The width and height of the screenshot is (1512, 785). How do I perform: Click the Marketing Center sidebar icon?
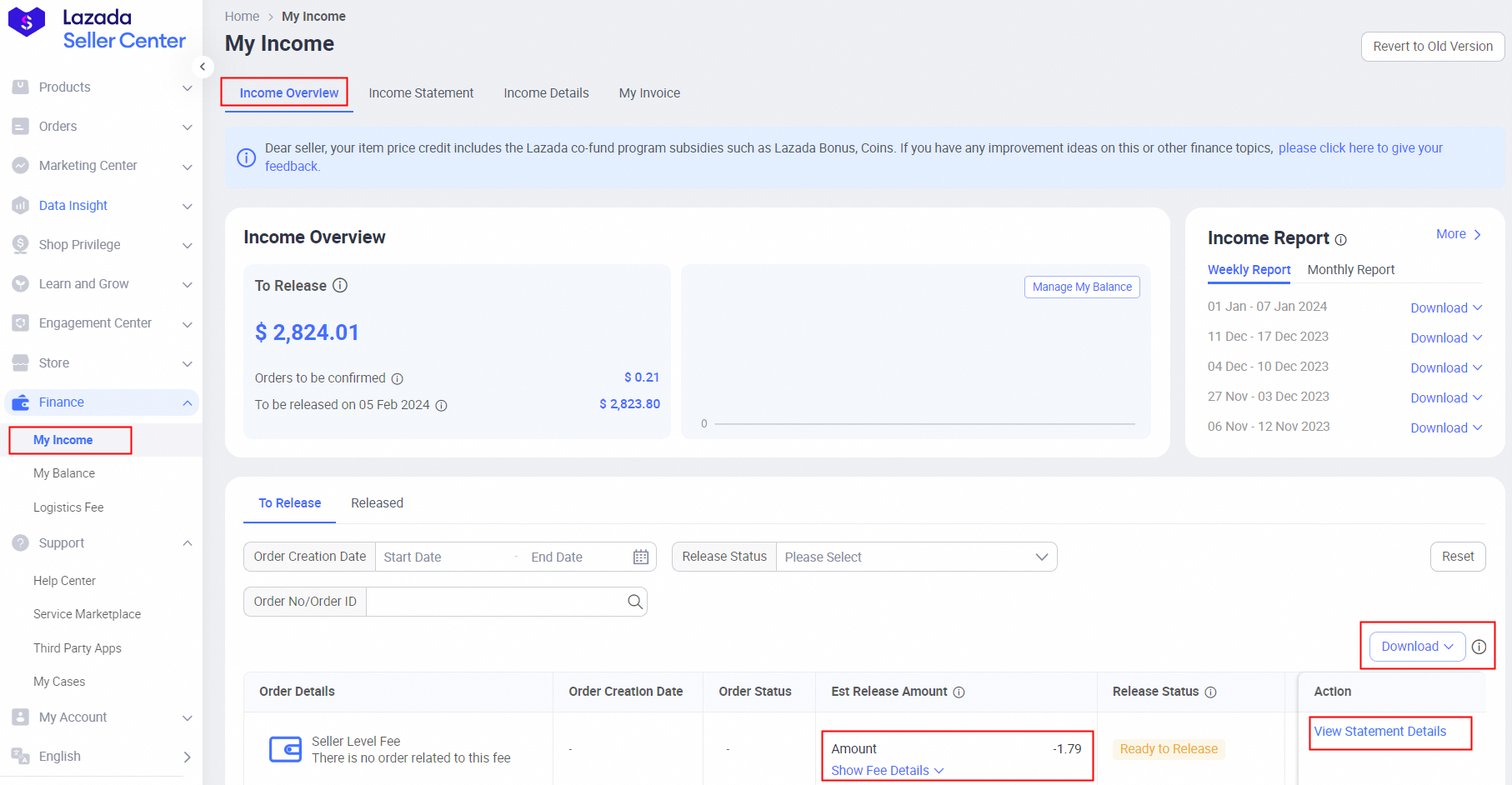(x=21, y=165)
